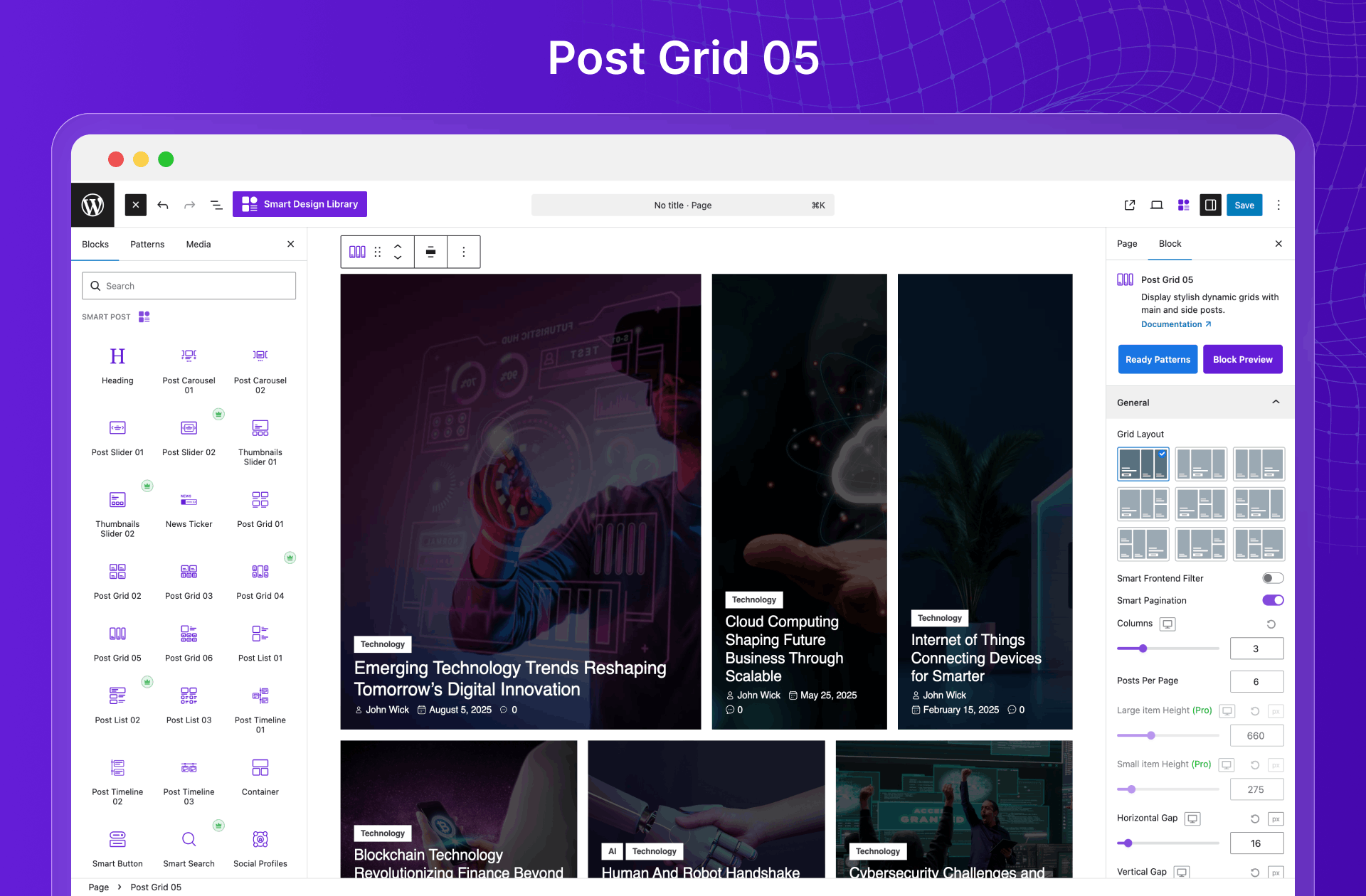Open the device preview laptop icon

point(1156,205)
